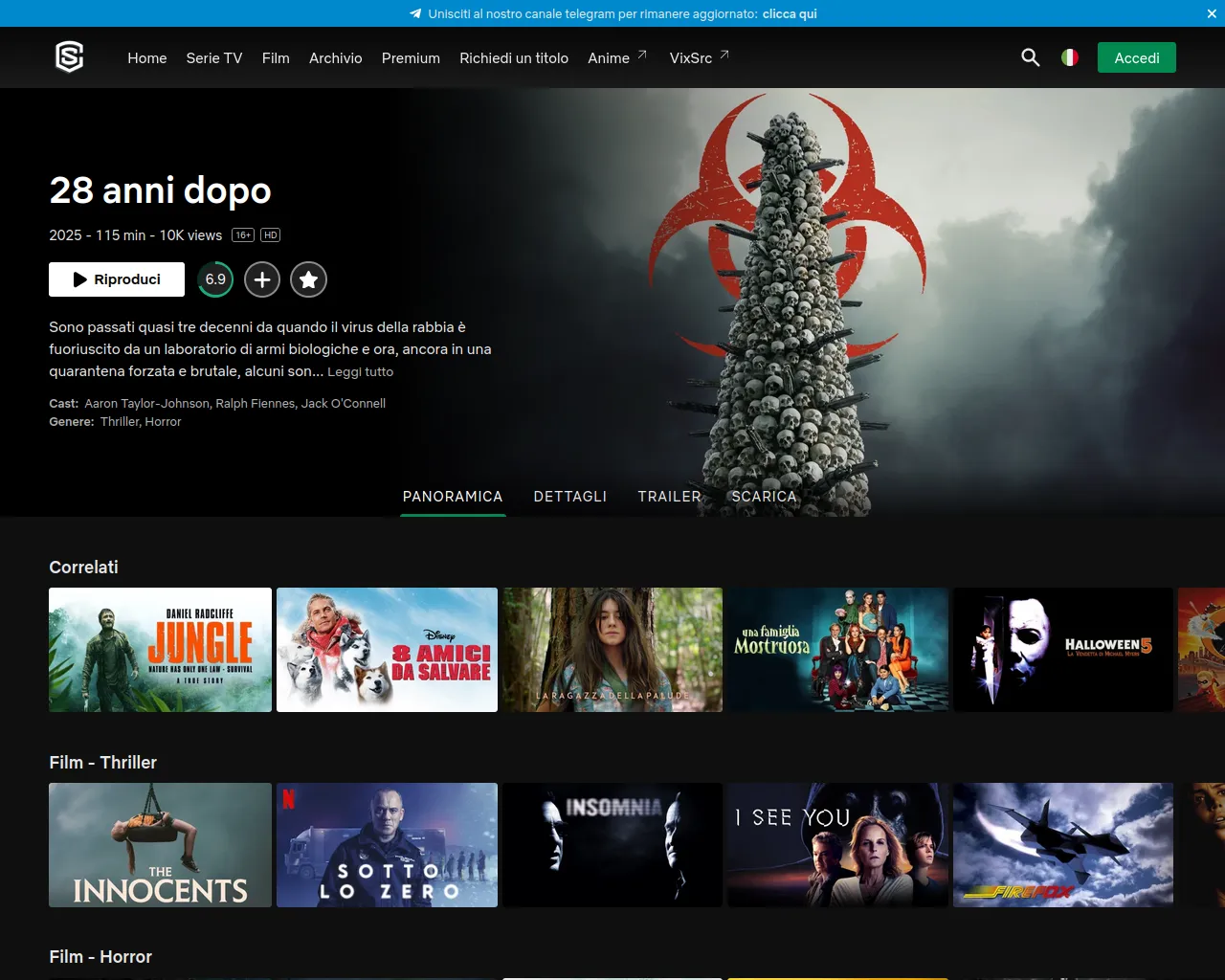This screenshot has width=1225, height=980.
Task: Add title to list with plus icon
Action: pos(262,279)
